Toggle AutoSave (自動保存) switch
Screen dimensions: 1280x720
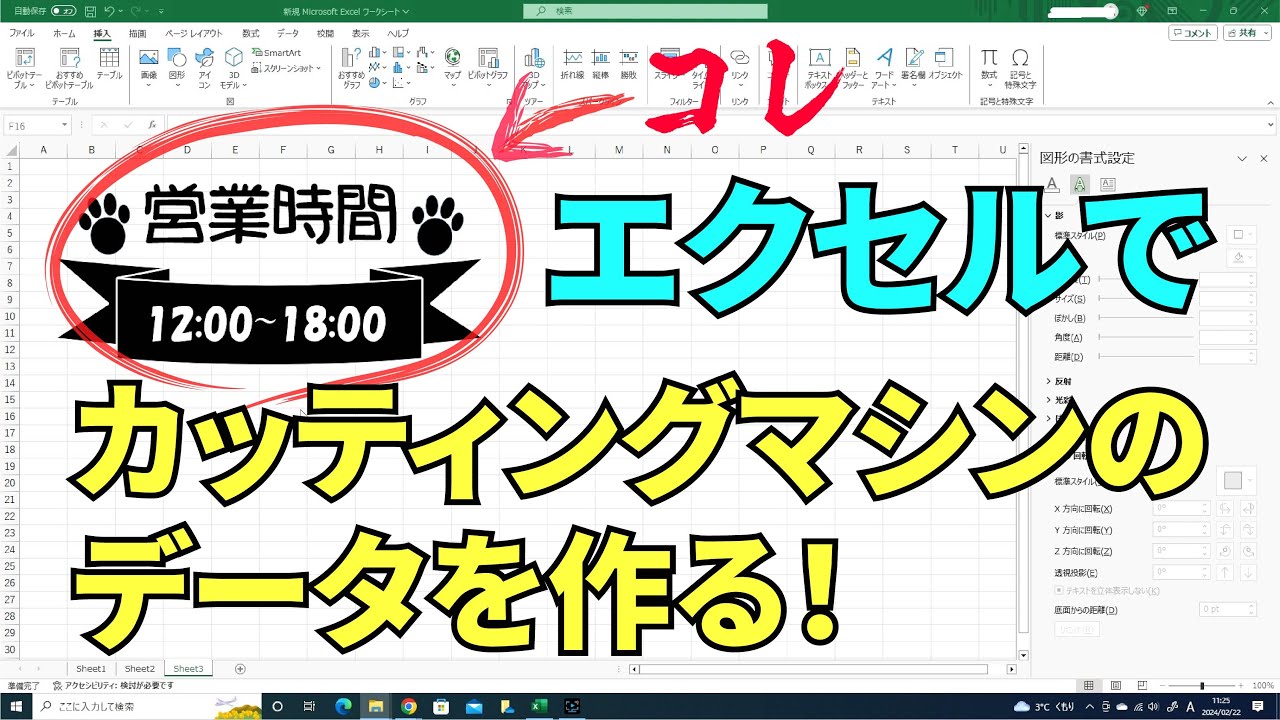coord(64,9)
